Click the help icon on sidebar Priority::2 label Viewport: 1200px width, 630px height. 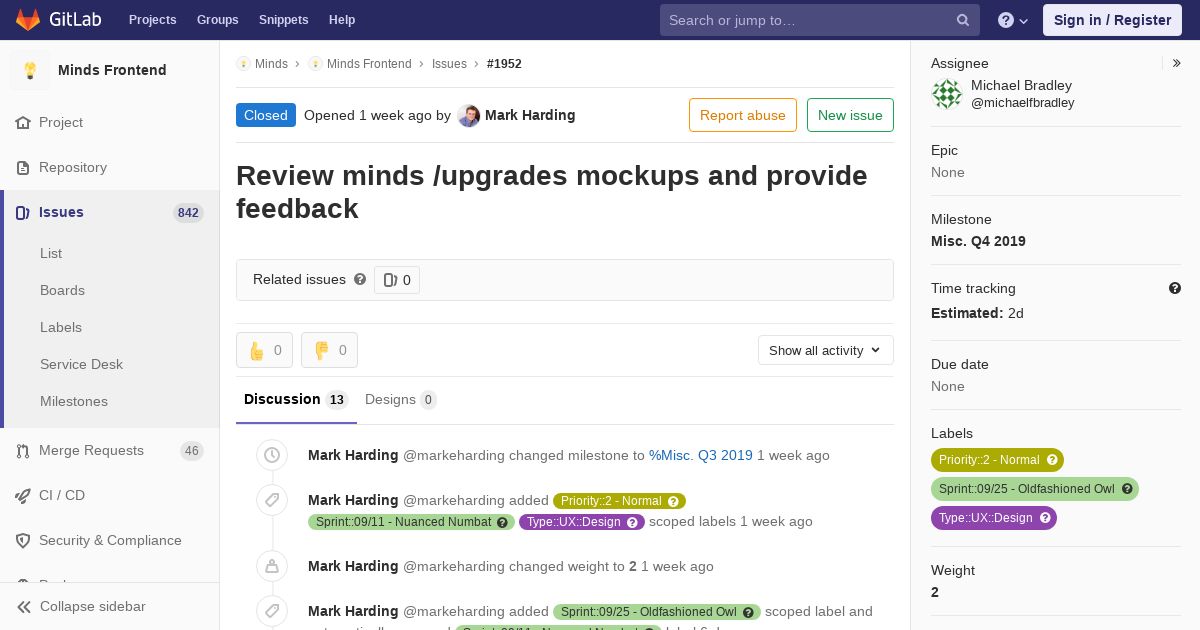(1051, 460)
